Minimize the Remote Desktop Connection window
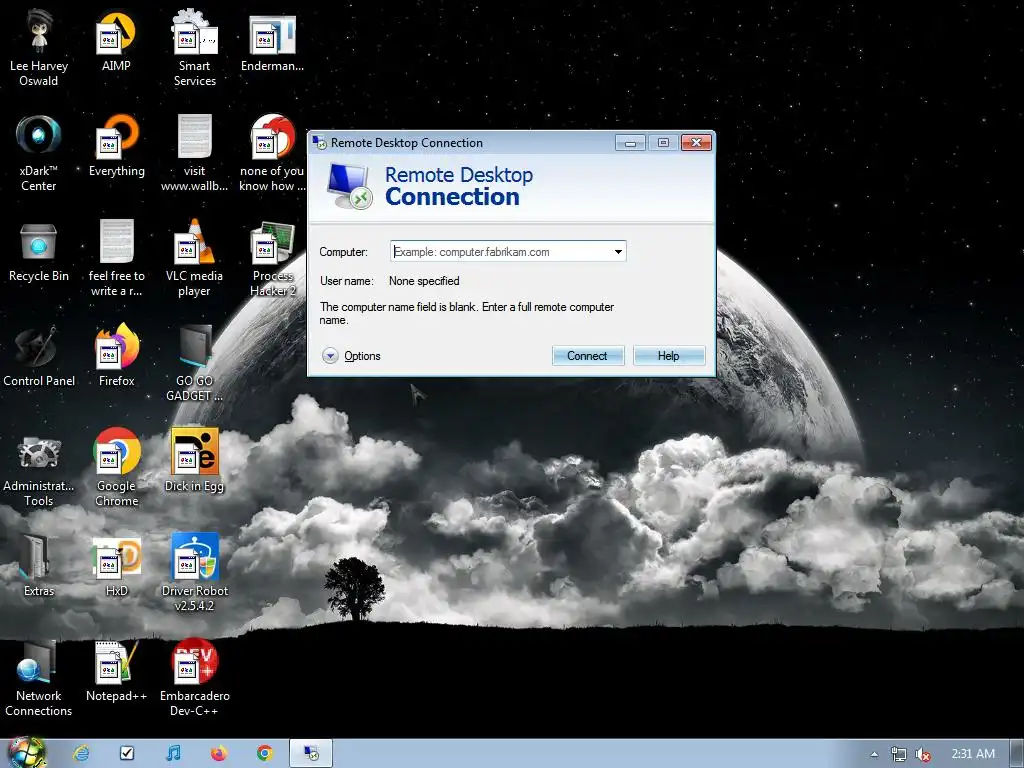 (x=630, y=143)
